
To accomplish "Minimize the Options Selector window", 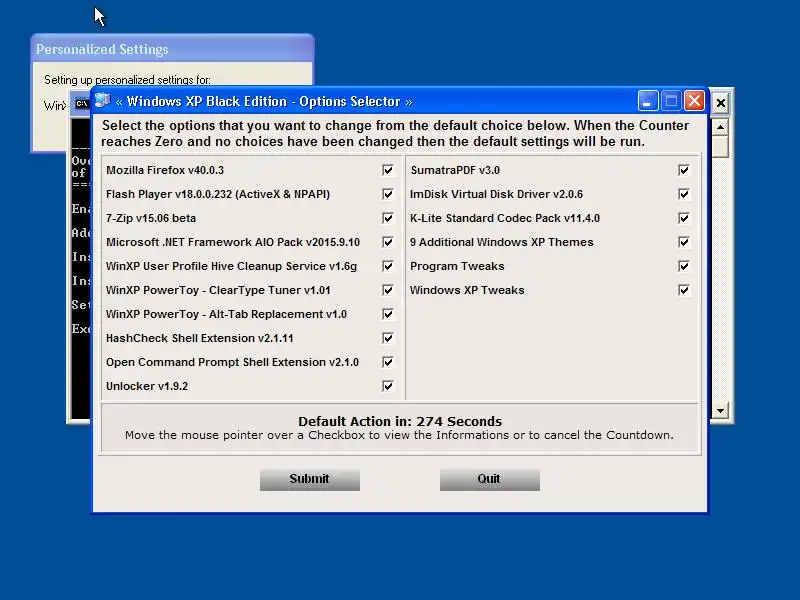I will [x=647, y=101].
